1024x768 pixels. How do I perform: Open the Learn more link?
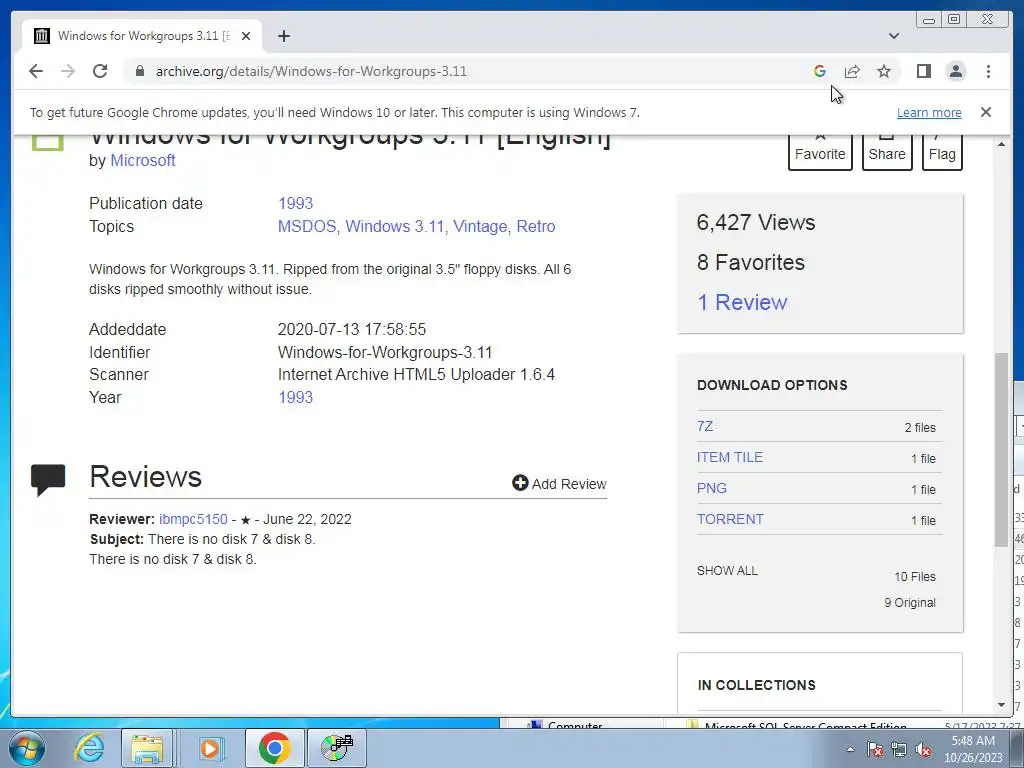[929, 112]
